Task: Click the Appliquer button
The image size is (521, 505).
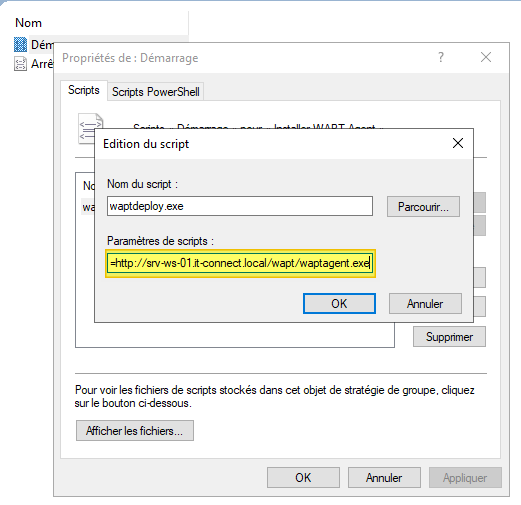Action: (465, 478)
